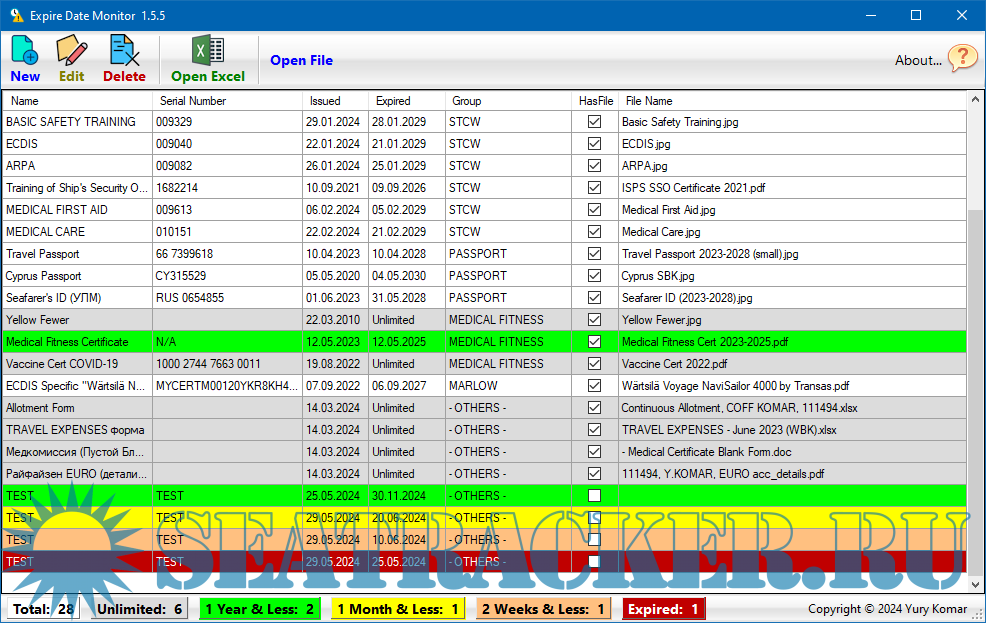Click the About question mark icon
986x623 pixels.
pyautogui.click(x=962, y=59)
